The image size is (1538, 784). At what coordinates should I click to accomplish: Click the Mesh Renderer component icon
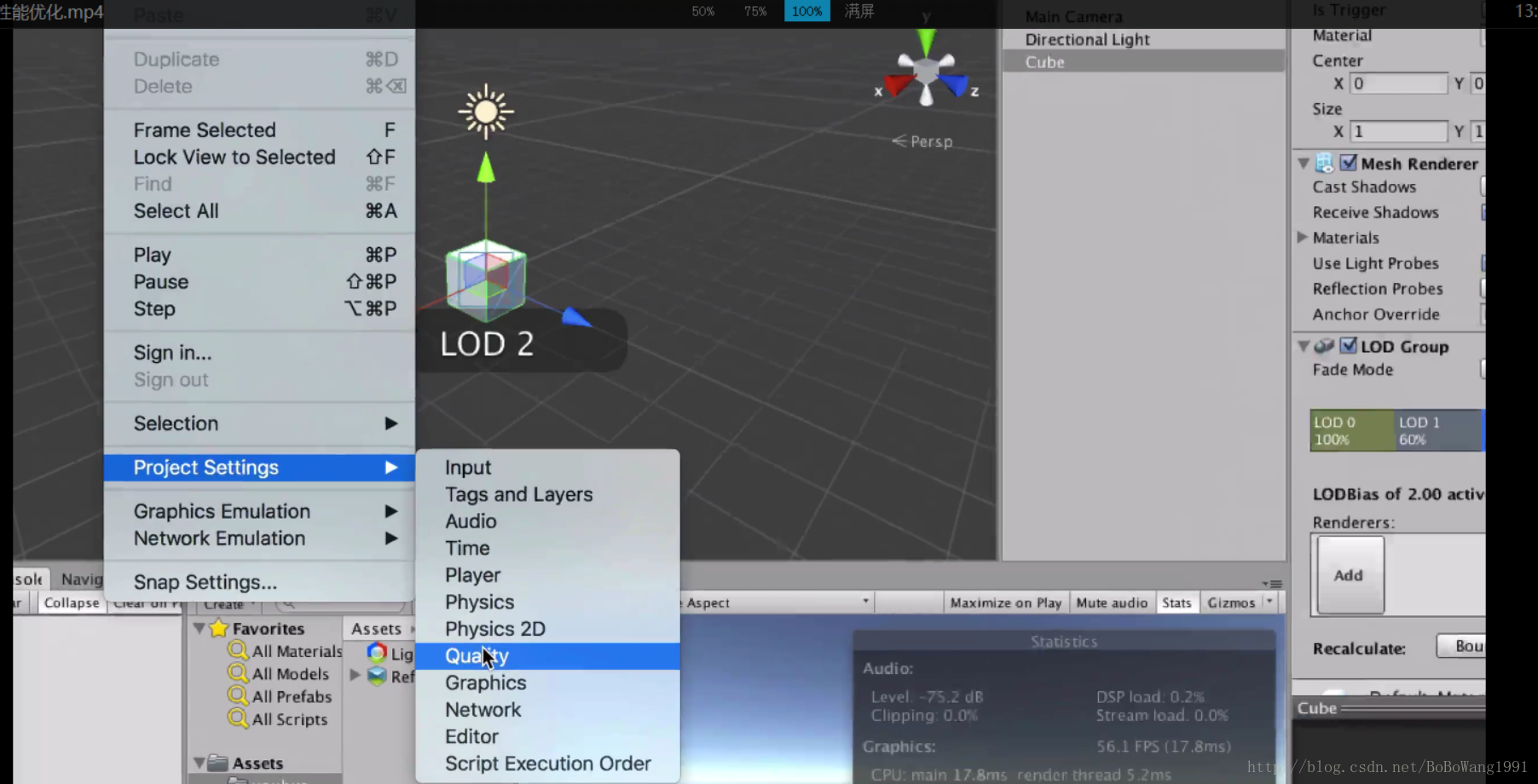(x=1324, y=164)
